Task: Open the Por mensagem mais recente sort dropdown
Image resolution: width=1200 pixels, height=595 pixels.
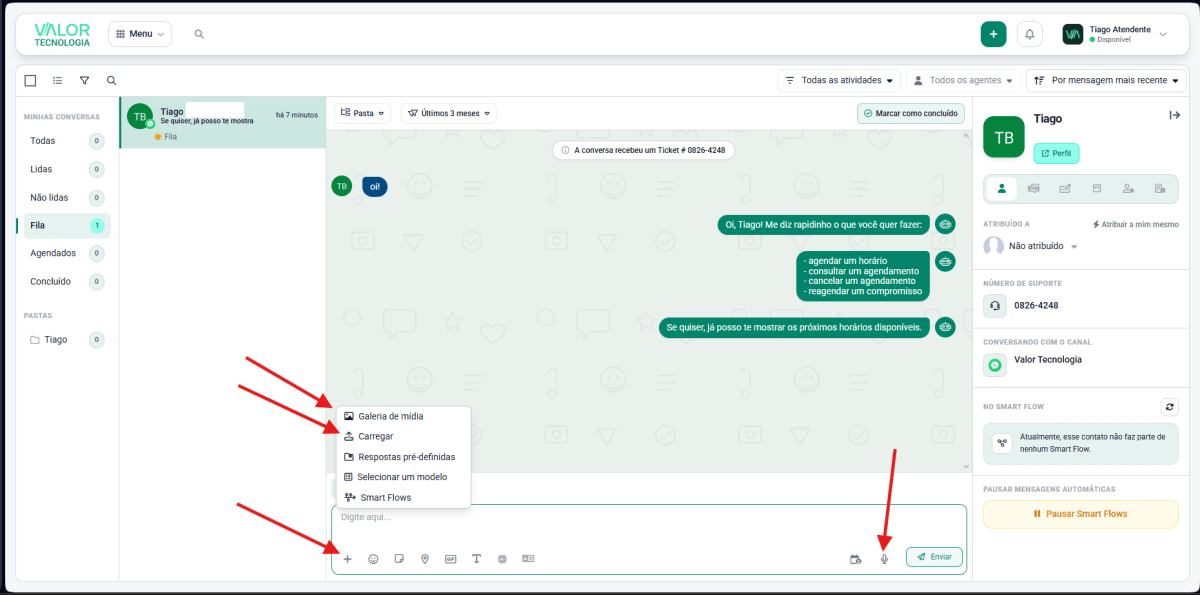Action: 1106,80
